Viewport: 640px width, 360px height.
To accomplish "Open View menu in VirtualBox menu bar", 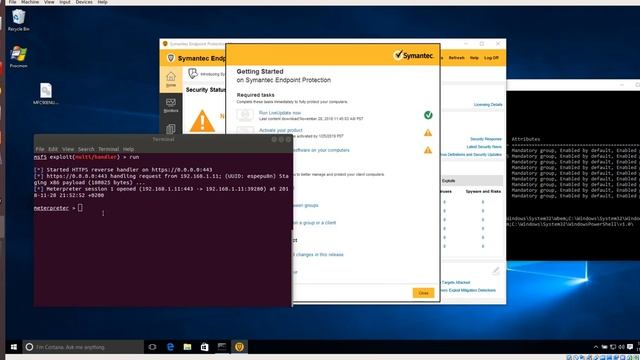I will 49,2.
